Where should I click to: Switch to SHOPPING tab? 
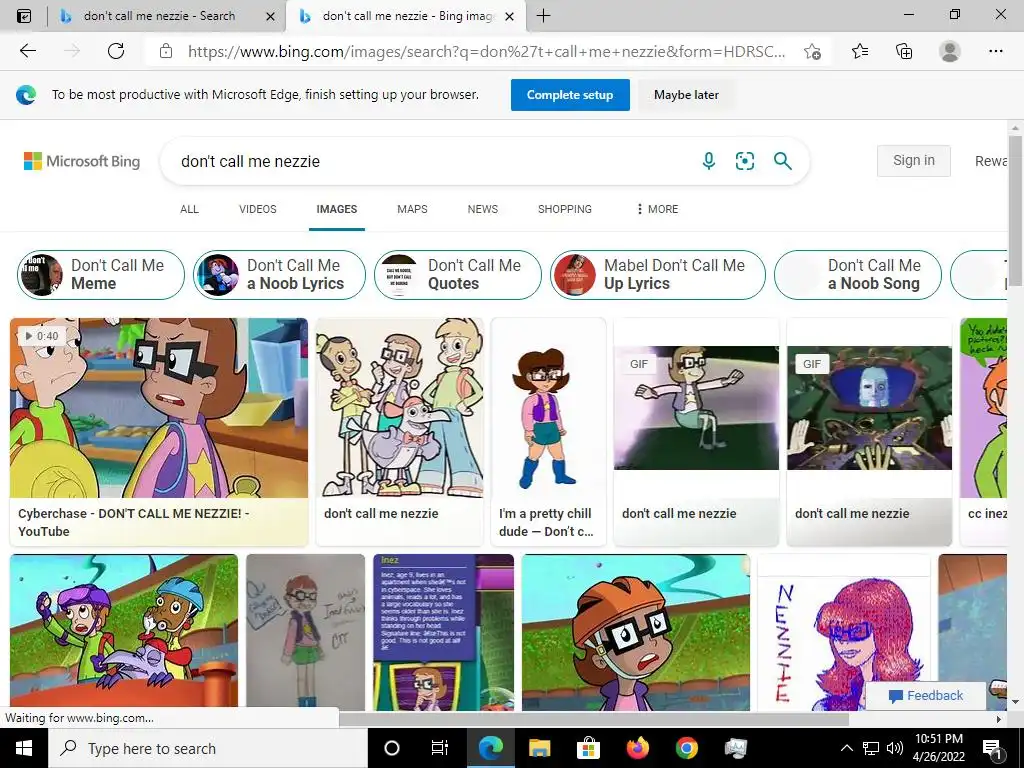pyautogui.click(x=565, y=209)
